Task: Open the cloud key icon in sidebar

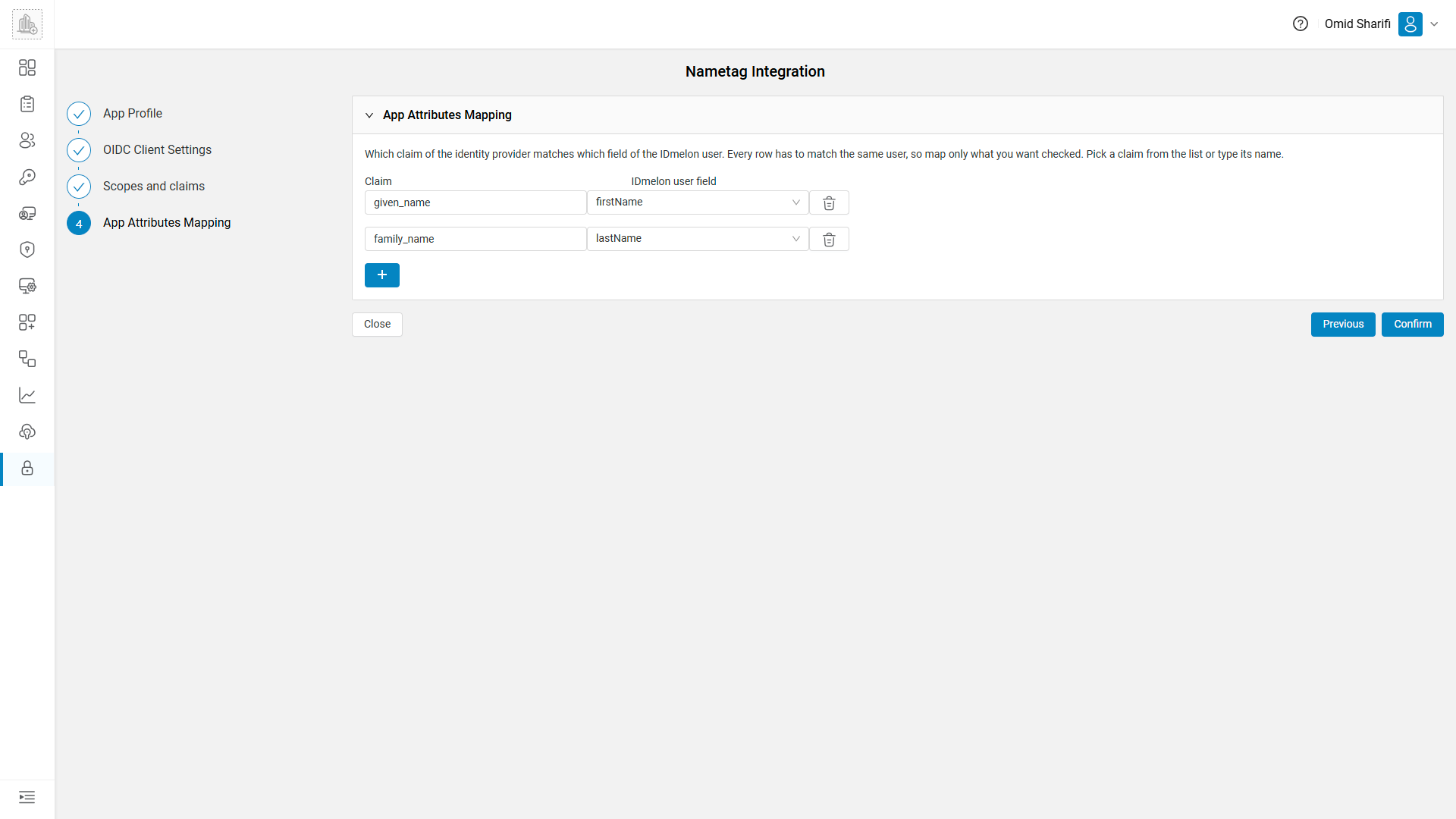Action: coord(27,431)
